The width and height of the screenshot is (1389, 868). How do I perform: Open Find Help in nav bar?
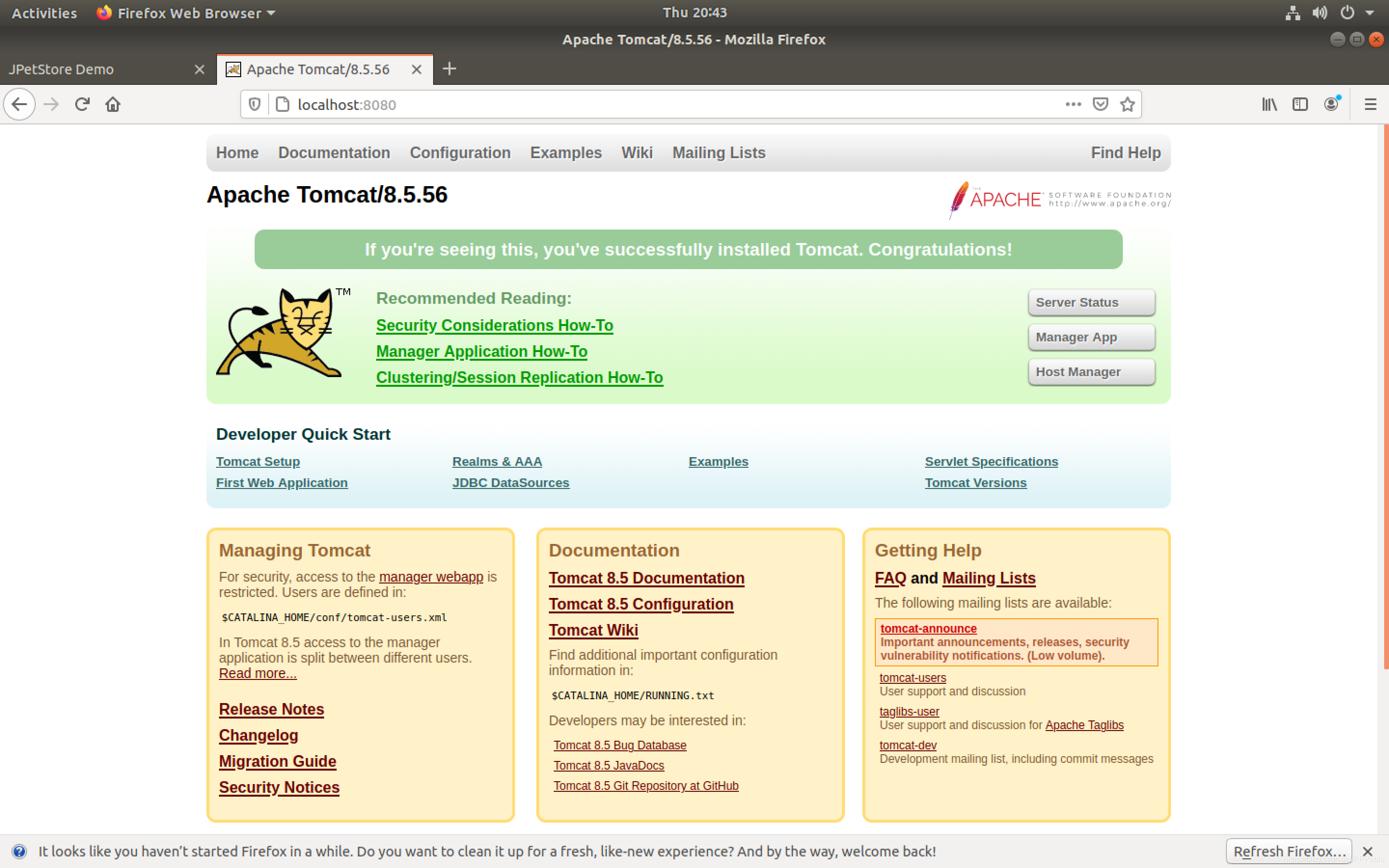(1126, 153)
